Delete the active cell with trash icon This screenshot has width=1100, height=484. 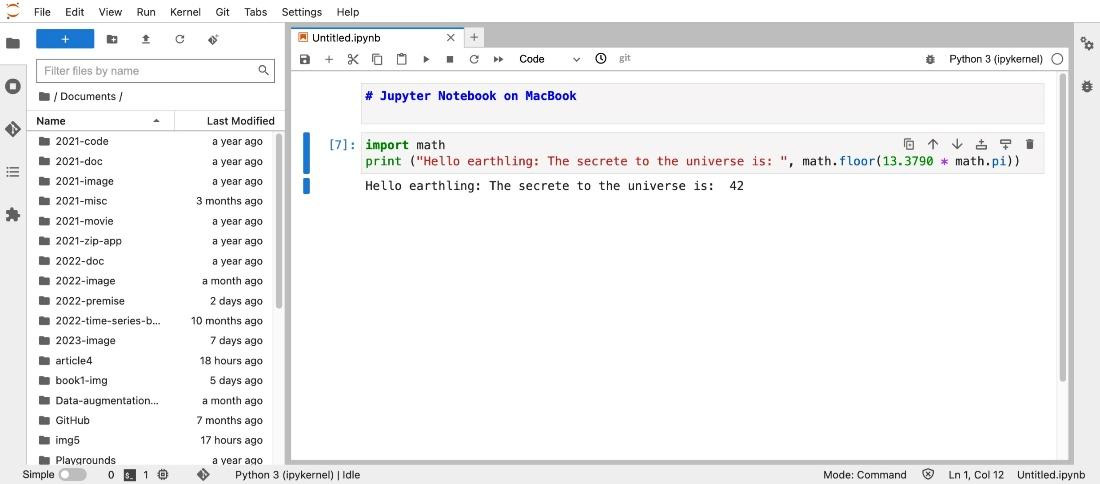(x=1030, y=144)
